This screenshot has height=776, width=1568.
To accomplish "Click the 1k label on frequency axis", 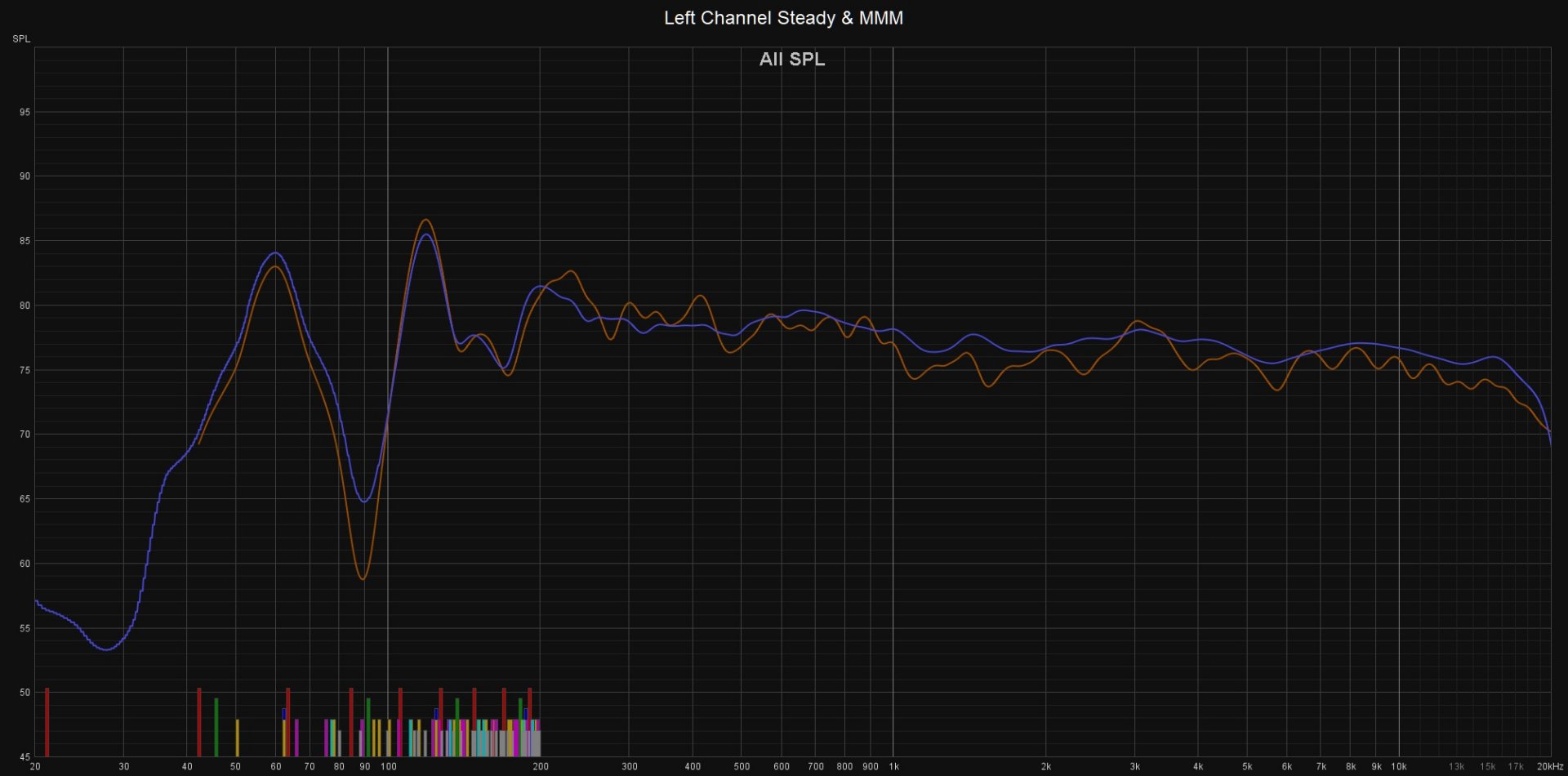I will click(893, 766).
